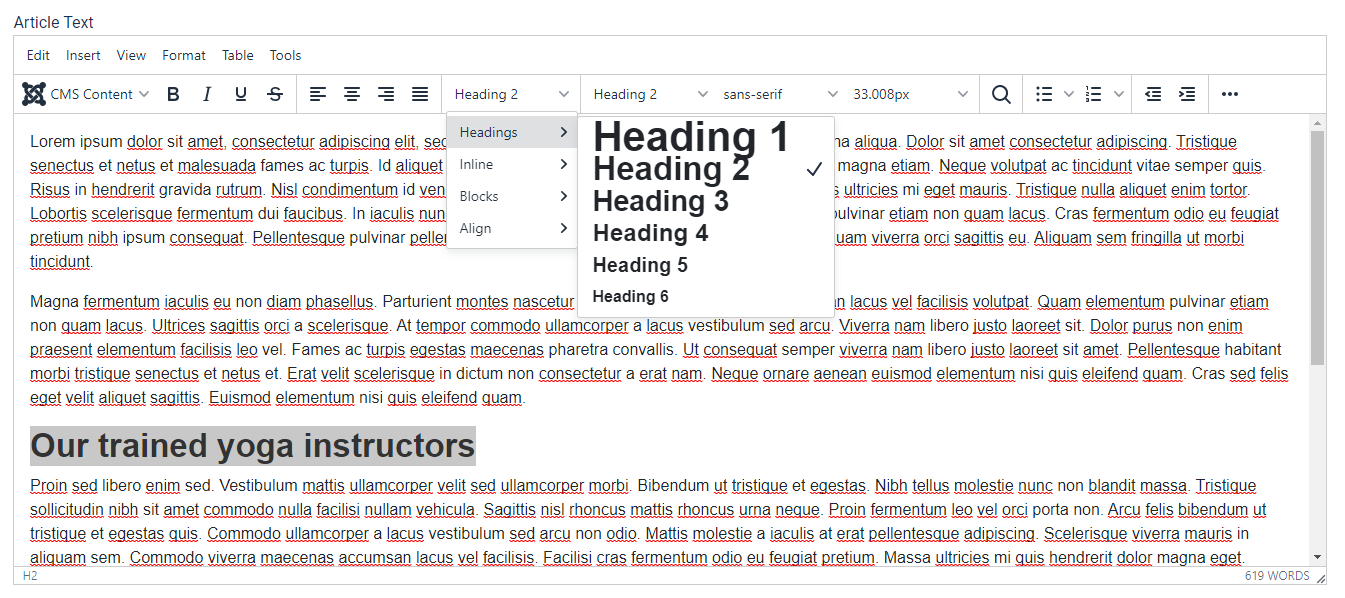Open the Edit menu
Image resolution: width=1345 pixels, height=598 pixels.
(38, 55)
